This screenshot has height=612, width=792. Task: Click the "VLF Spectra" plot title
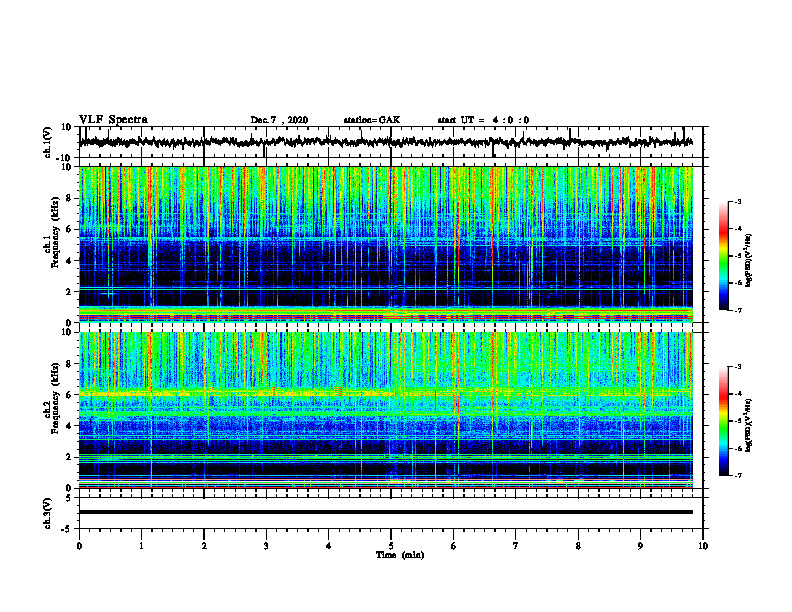click(x=113, y=120)
